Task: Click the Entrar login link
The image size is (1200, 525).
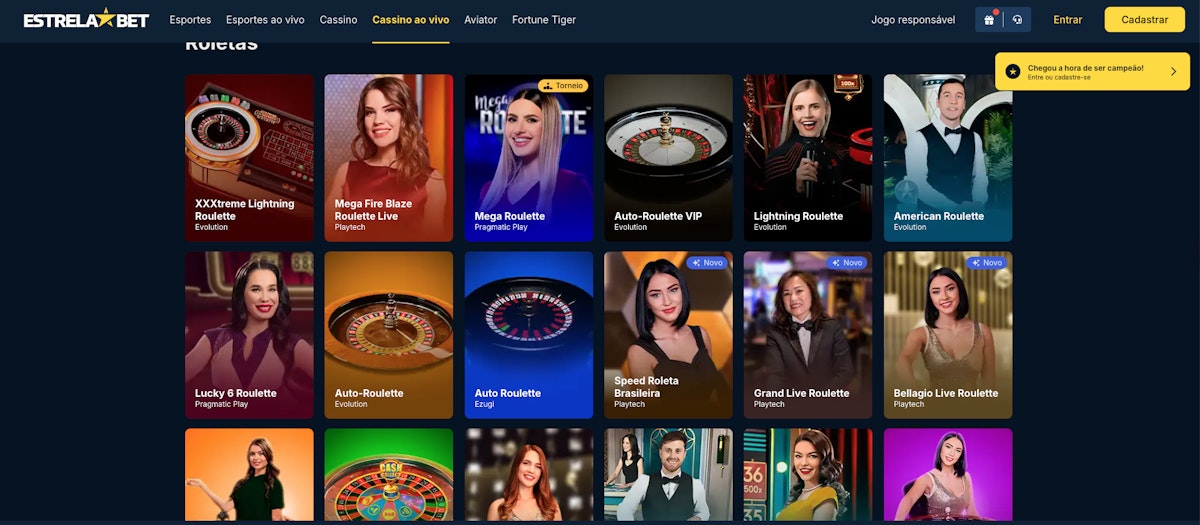Action: [x=1068, y=20]
